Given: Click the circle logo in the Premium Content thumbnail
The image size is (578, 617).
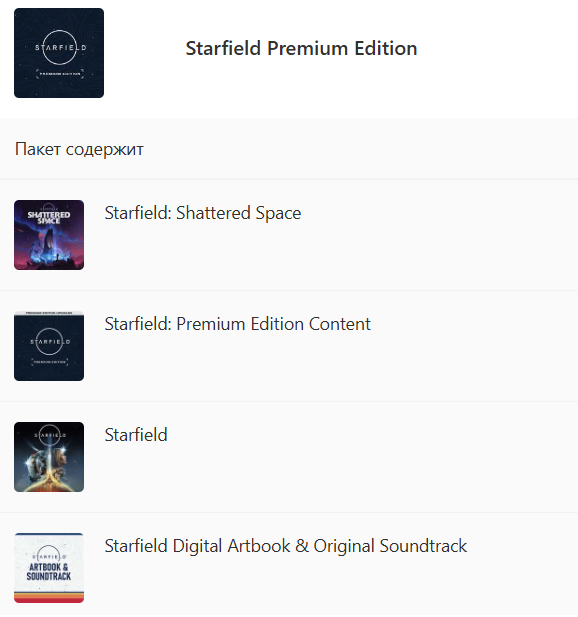Looking at the screenshot, I should [x=50, y=341].
